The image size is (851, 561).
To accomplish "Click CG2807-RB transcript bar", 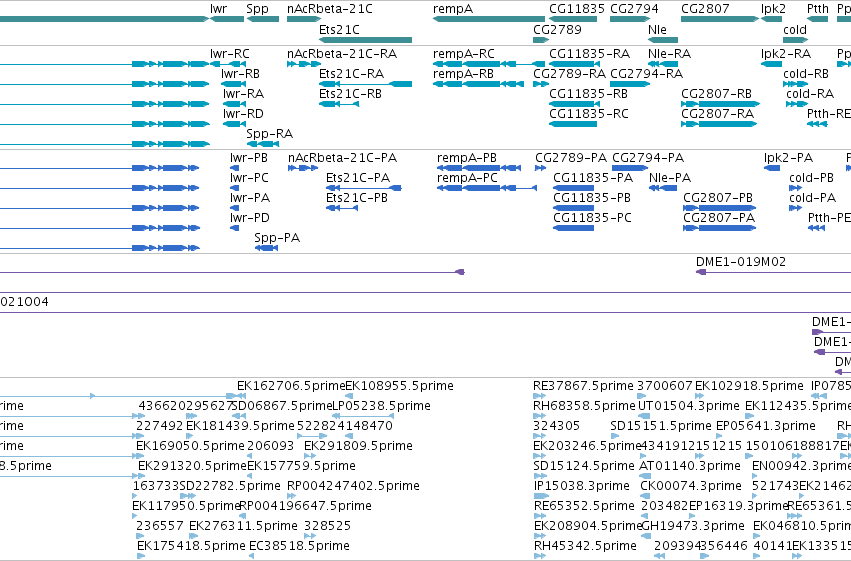I will (720, 104).
